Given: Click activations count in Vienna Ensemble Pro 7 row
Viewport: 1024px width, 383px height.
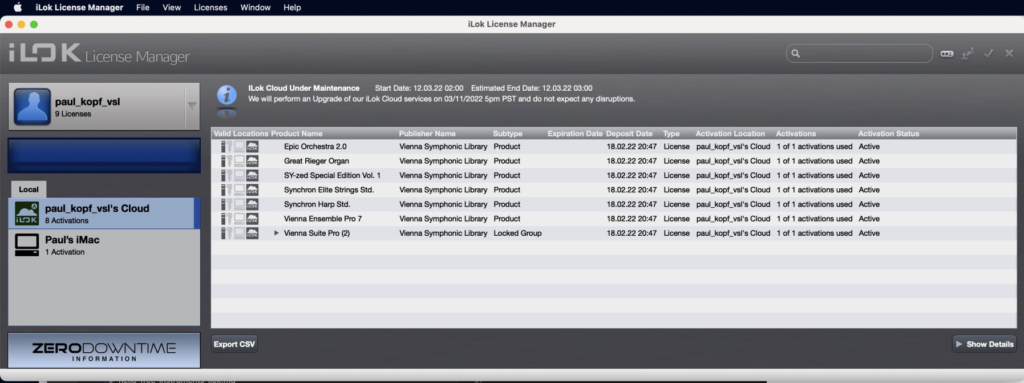Looking at the screenshot, I should [x=814, y=218].
